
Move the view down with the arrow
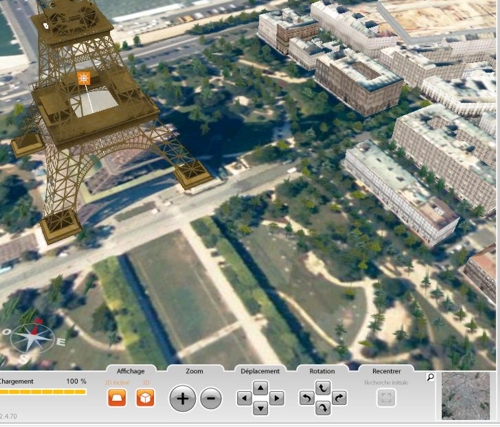pyautogui.click(x=260, y=408)
